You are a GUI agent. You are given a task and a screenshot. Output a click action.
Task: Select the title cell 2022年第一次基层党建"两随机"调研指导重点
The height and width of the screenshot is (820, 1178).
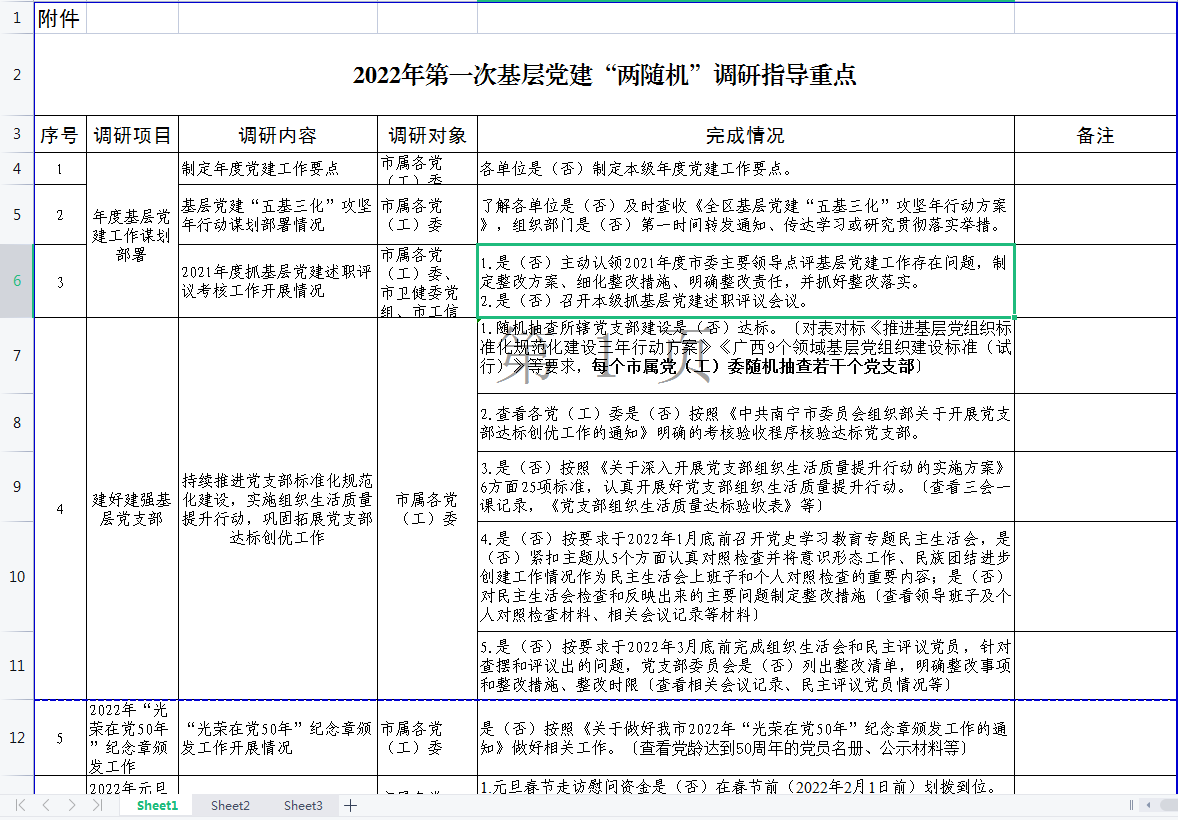pos(605,74)
